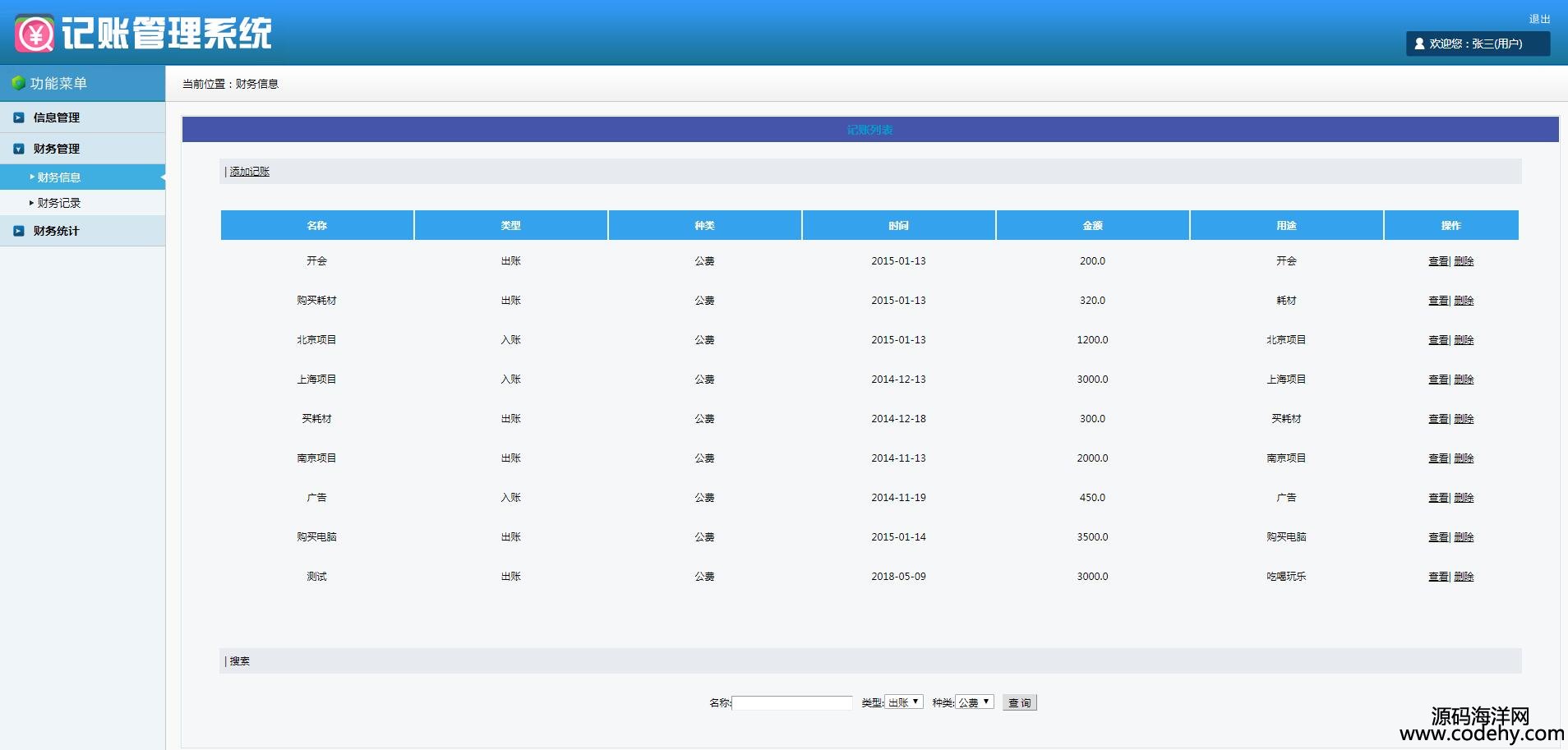Click the green cube icon beside 功能菜单

pos(18,83)
